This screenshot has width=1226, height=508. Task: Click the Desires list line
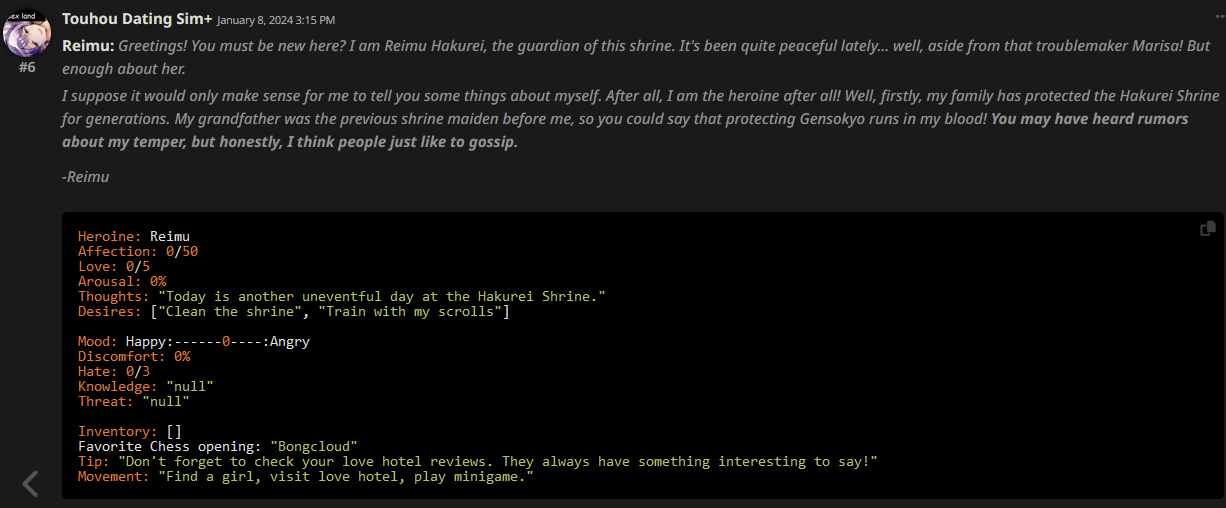pos(294,311)
